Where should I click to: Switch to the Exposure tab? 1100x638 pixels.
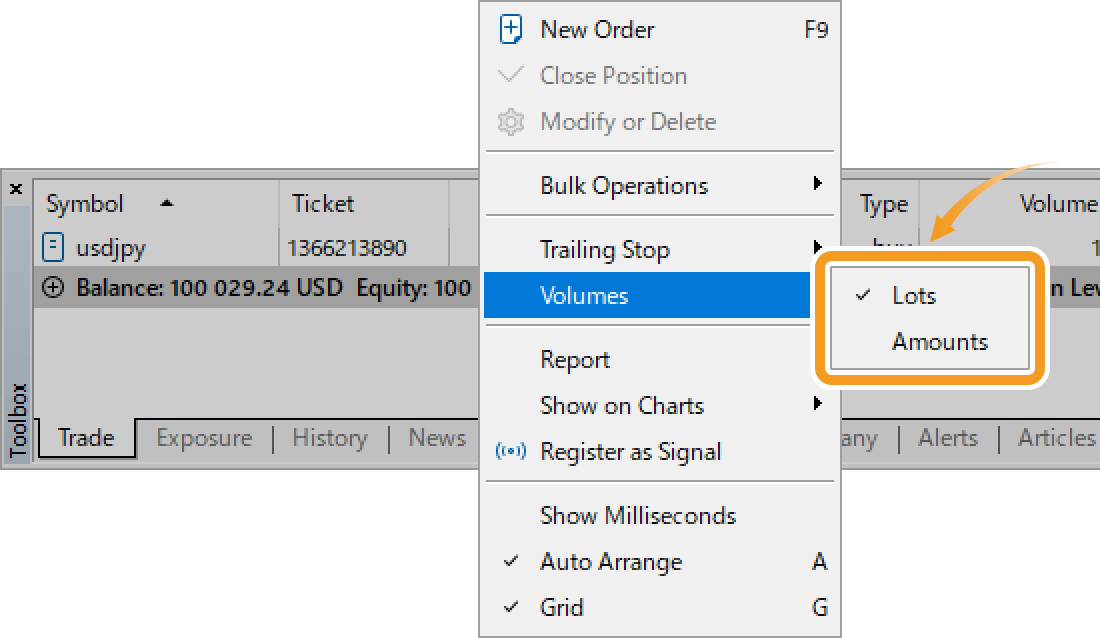pos(204,438)
